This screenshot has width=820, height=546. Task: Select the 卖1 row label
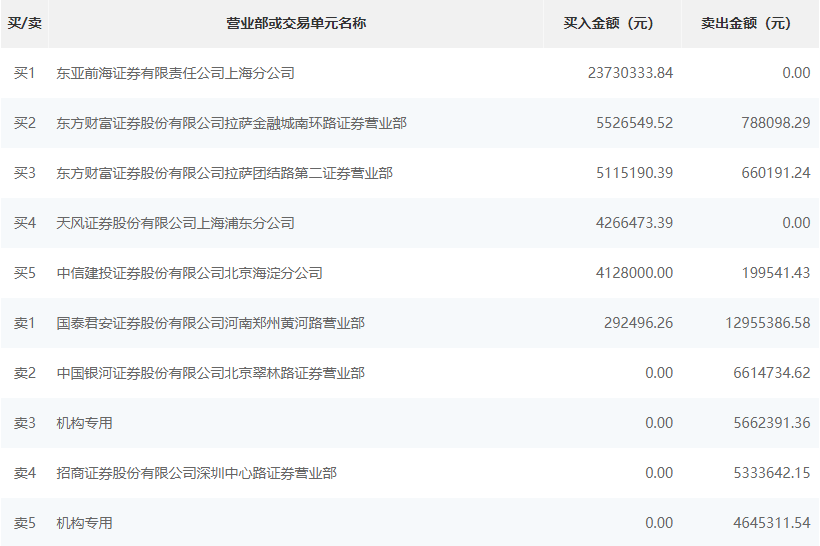[25, 323]
